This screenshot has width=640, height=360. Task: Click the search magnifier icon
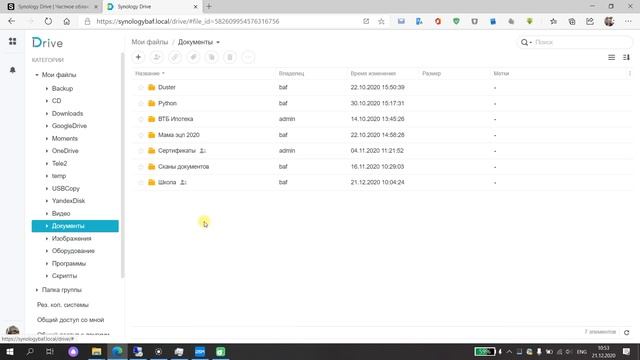[524, 42]
